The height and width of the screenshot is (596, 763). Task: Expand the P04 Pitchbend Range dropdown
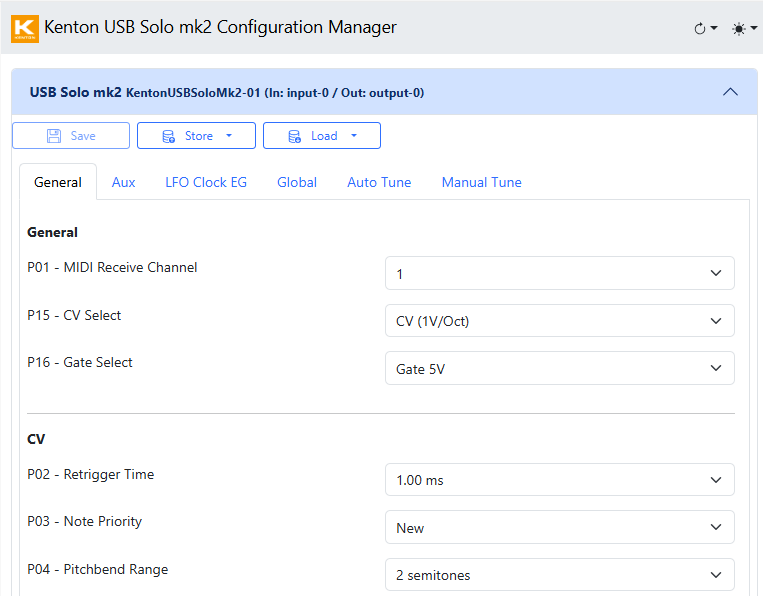point(559,575)
